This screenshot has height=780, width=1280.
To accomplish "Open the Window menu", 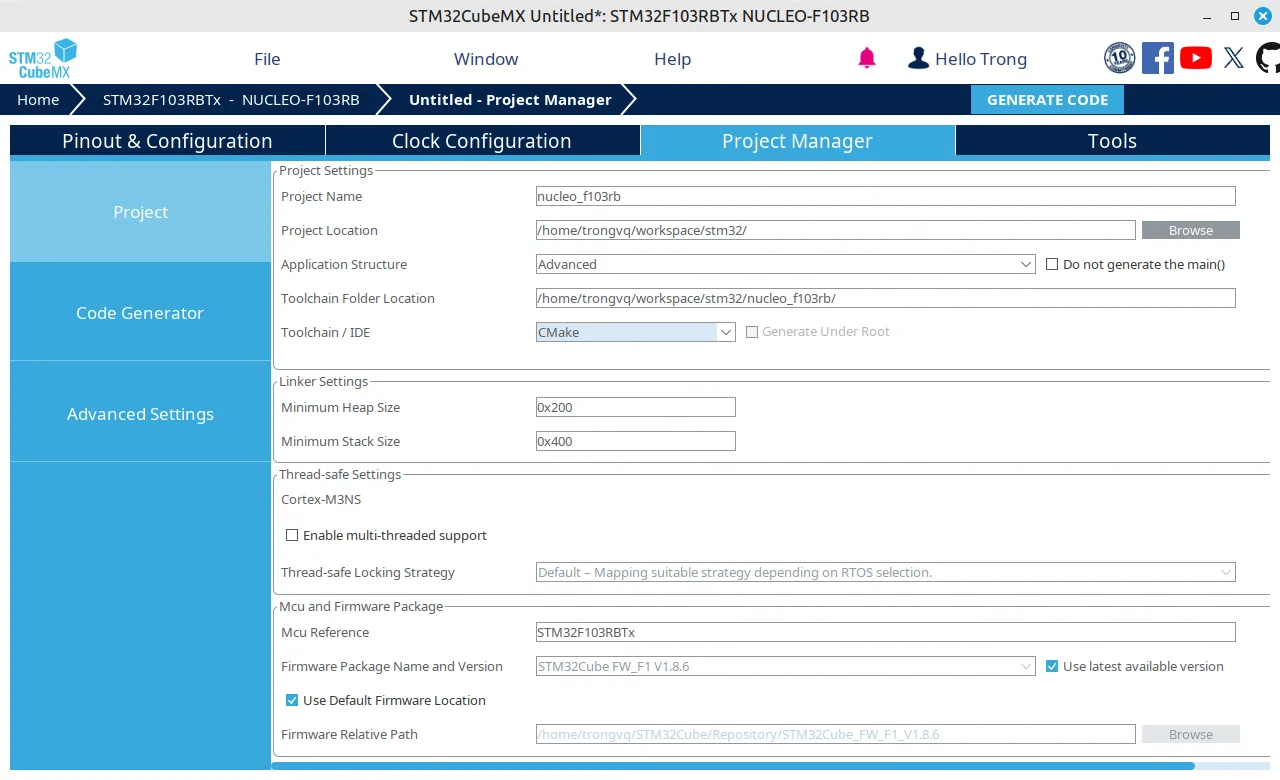I will click(486, 59).
